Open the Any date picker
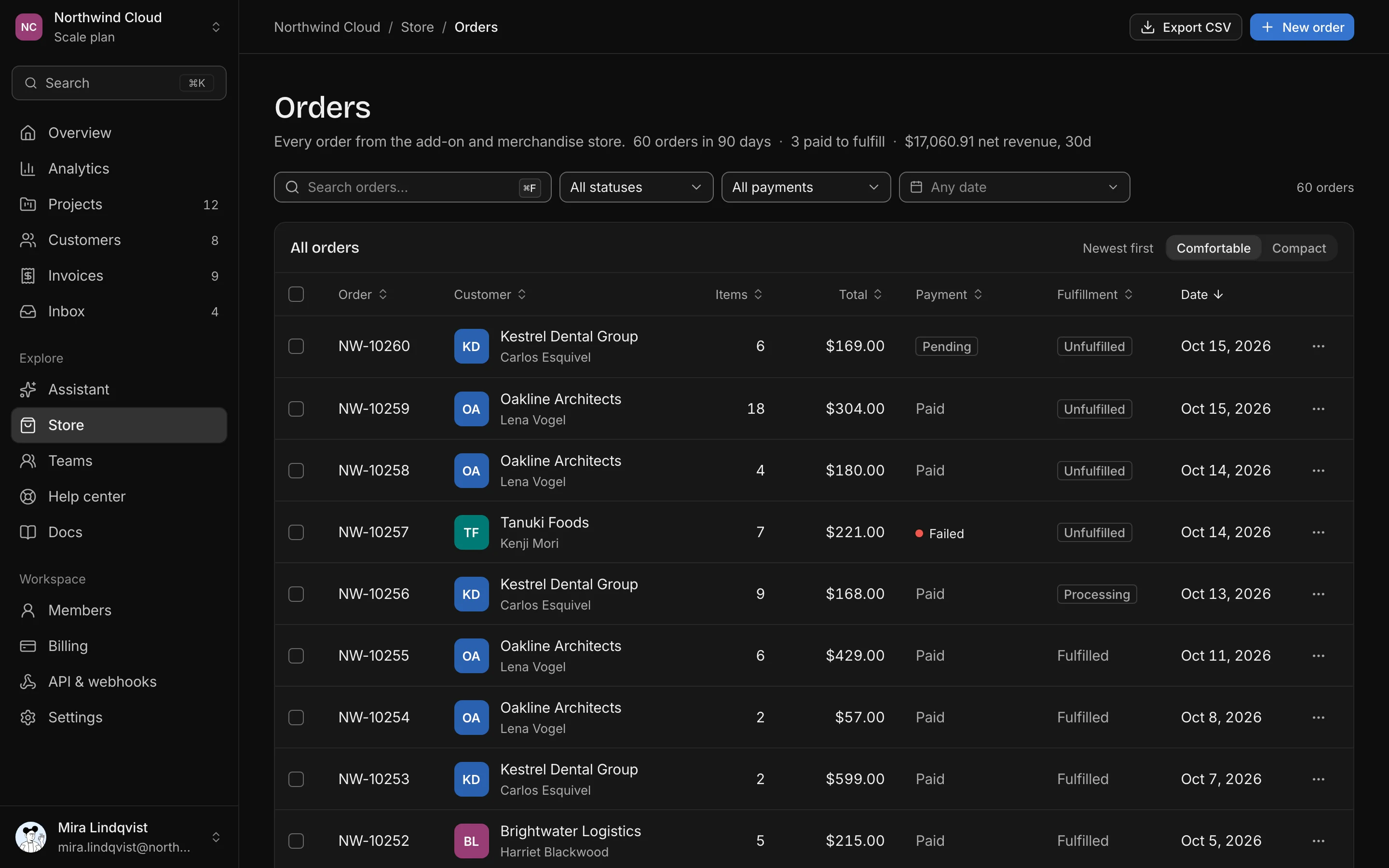Image resolution: width=1389 pixels, height=868 pixels. (1014, 187)
